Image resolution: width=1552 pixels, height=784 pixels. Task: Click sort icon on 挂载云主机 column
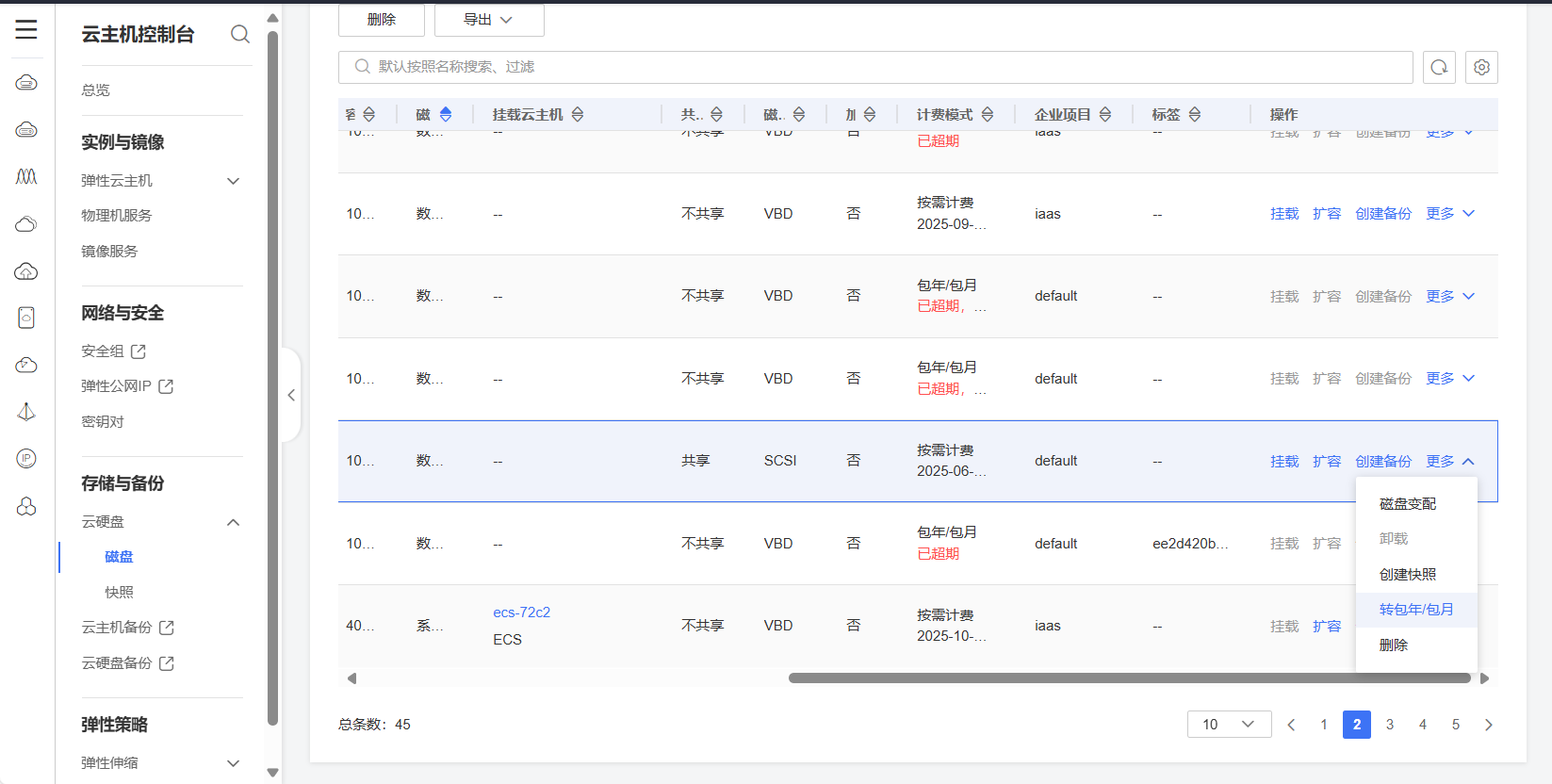click(x=578, y=114)
